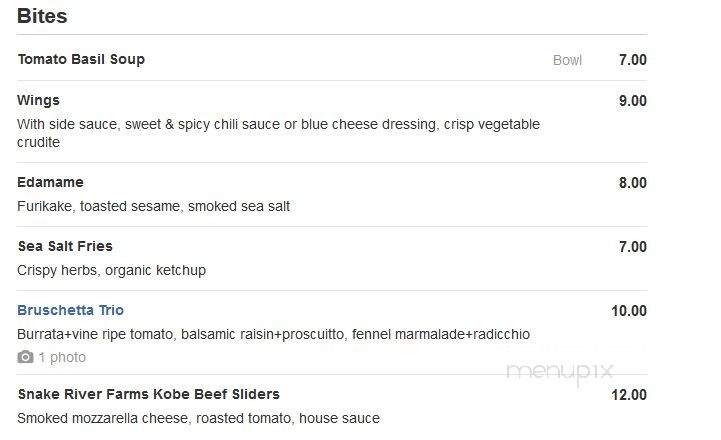This screenshot has height=440, width=721.
Task: Click the Smoked mozzarella cheese description
Action: click(198, 418)
